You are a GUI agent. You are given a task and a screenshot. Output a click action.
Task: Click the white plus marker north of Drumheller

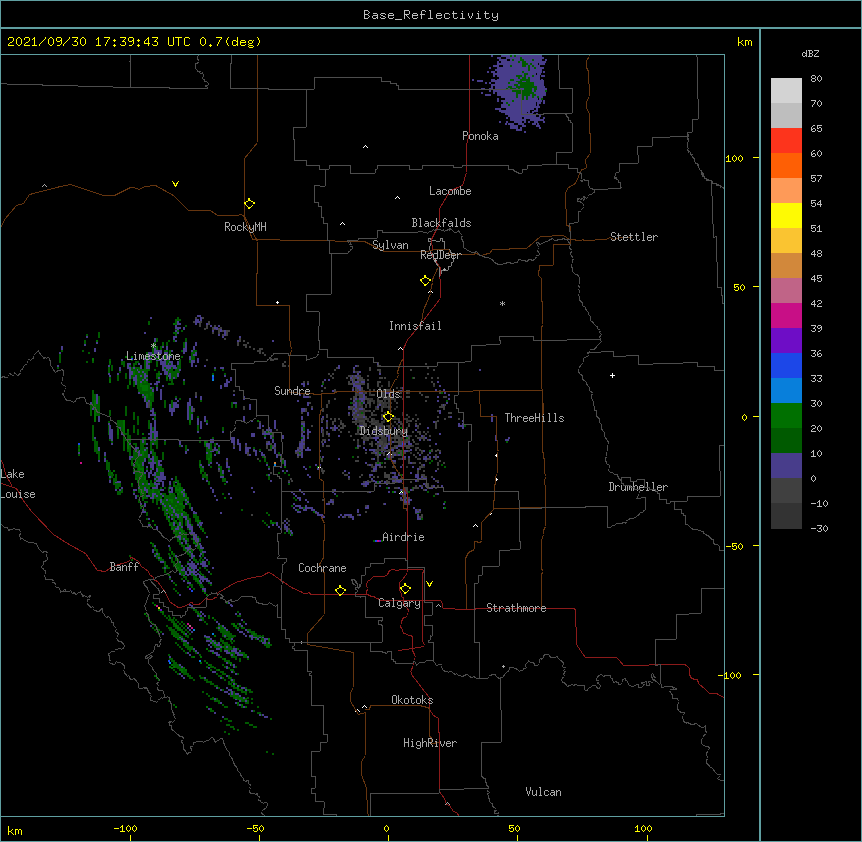click(612, 375)
